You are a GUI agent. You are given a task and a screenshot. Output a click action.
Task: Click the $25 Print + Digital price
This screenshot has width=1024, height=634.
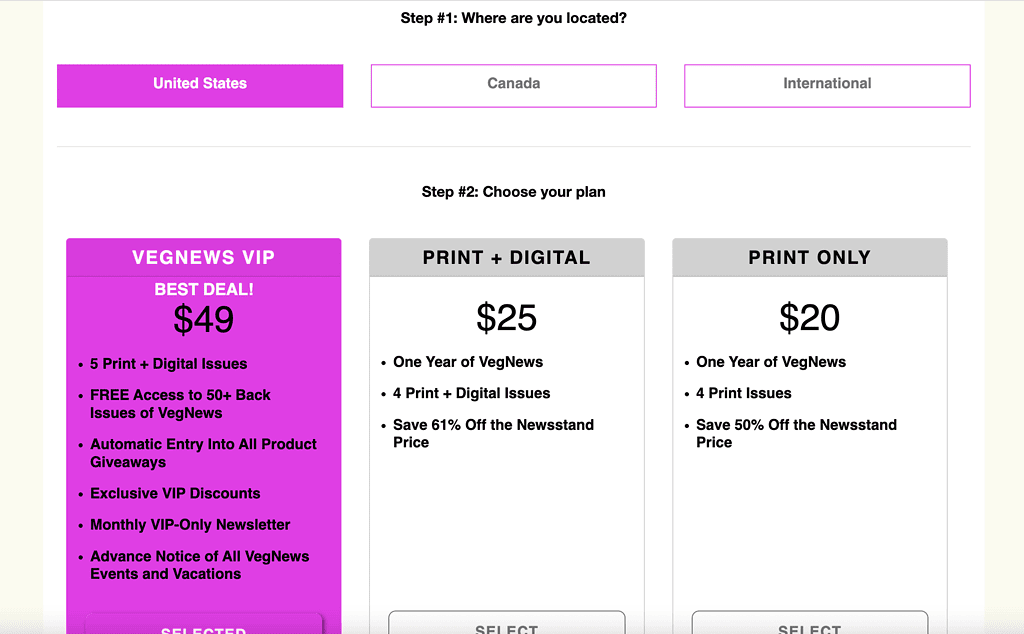pos(507,318)
